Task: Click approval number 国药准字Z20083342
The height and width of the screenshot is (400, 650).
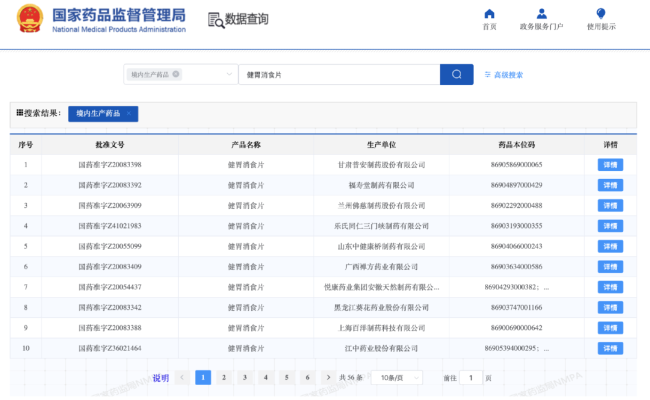Action: [110, 307]
